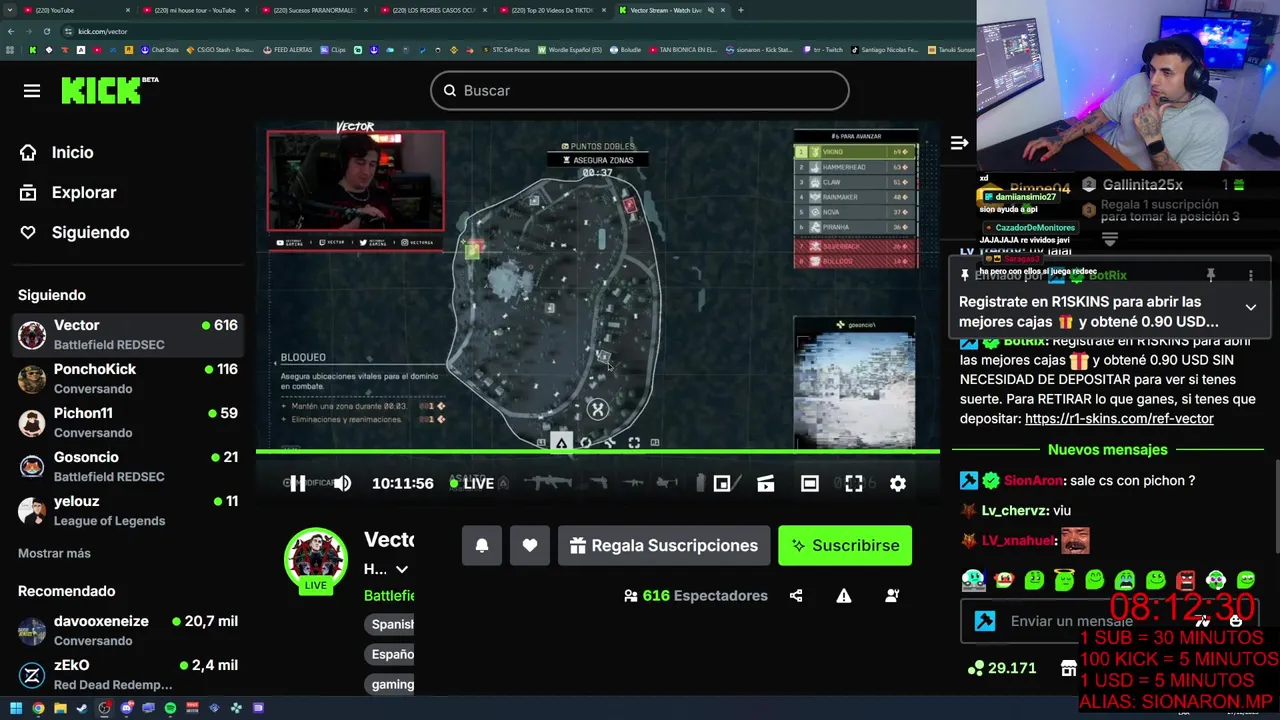Open Windows Start button on taskbar
The image size is (1280, 720).
[x=16, y=708]
